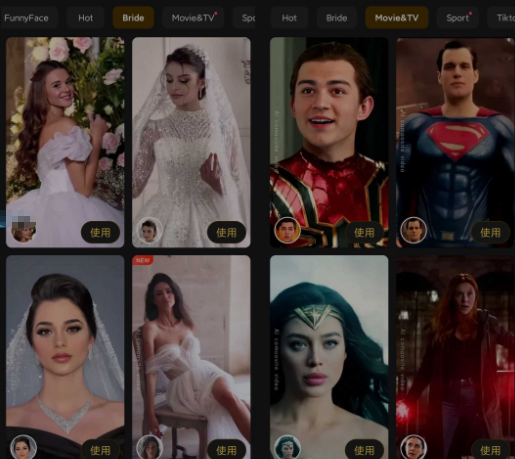The image size is (515, 459).
Task: Open the Sport tab with red dot
Action: click(x=458, y=18)
